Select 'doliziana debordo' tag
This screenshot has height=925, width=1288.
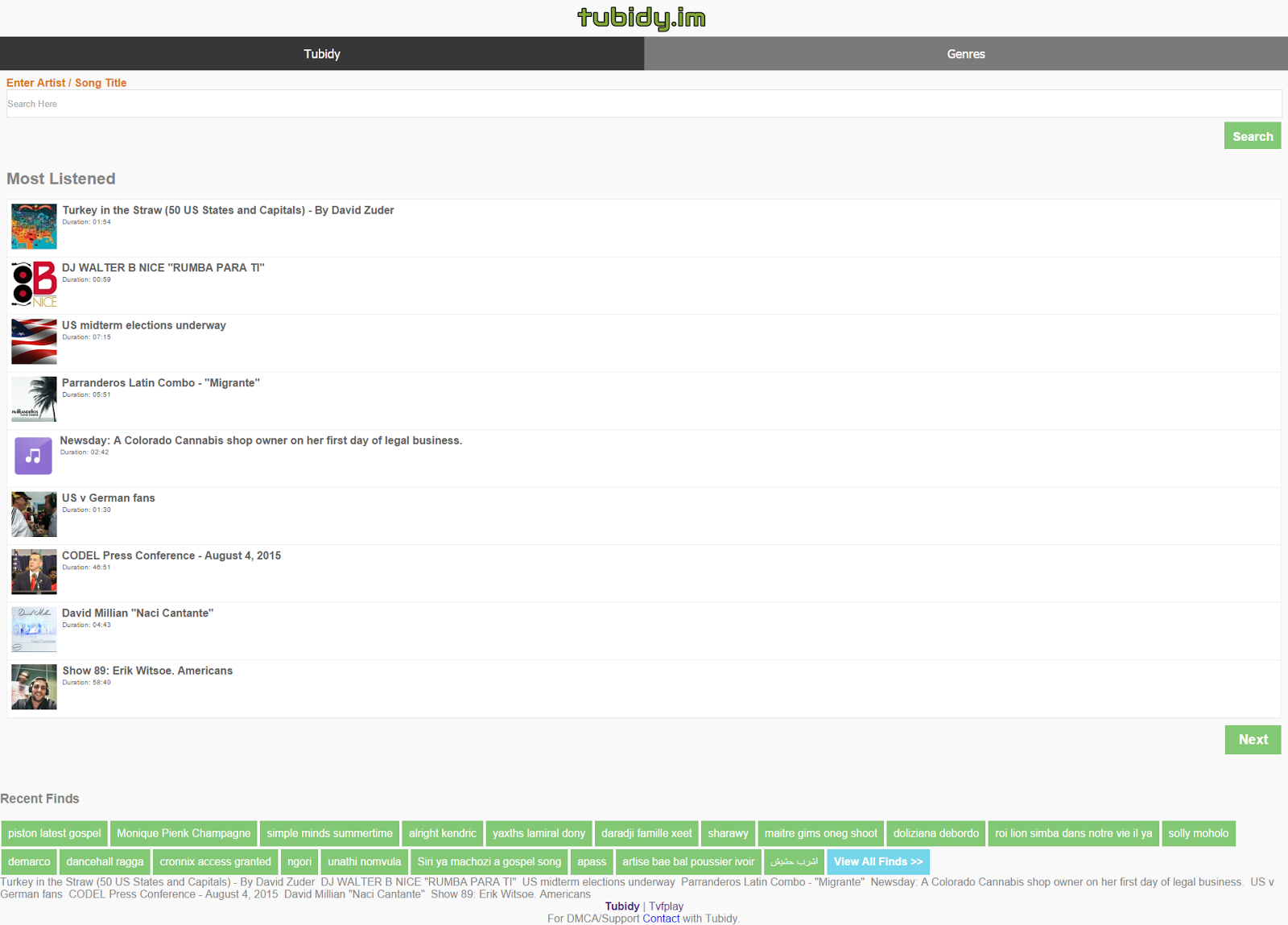click(x=936, y=833)
